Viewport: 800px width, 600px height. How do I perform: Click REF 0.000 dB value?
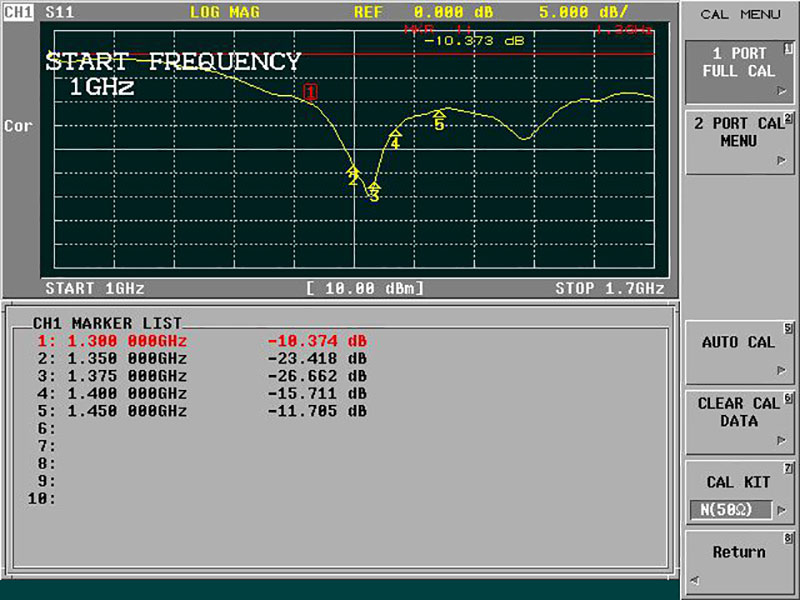tap(423, 12)
